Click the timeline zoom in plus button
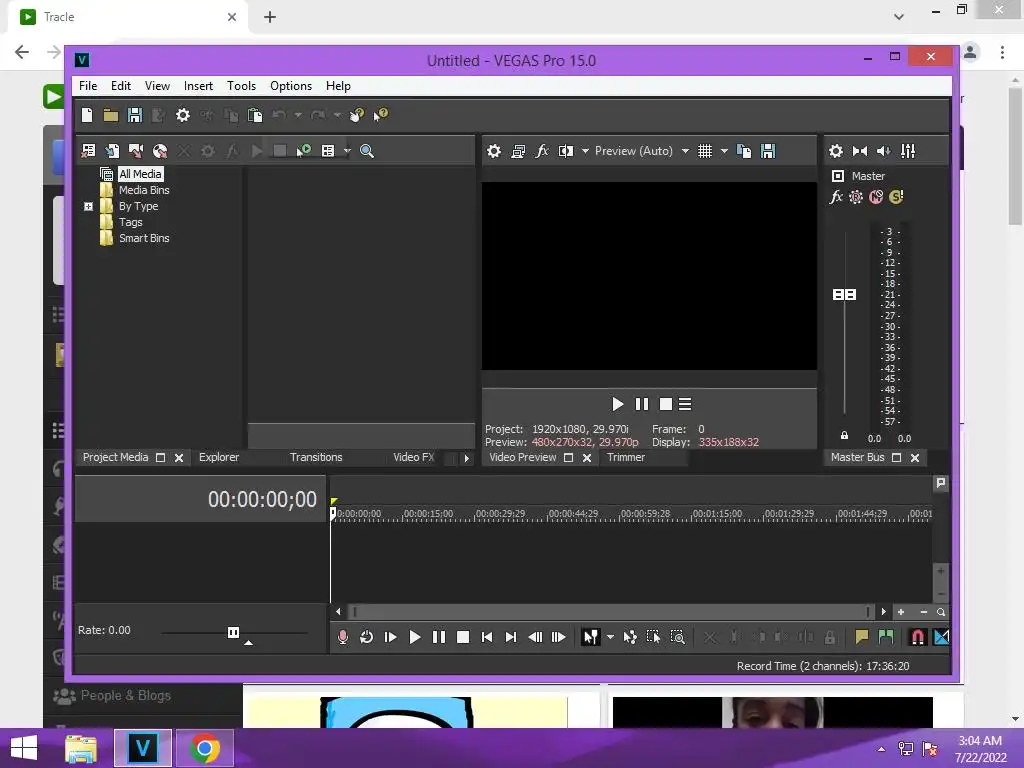The height and width of the screenshot is (768, 1024). tap(901, 612)
